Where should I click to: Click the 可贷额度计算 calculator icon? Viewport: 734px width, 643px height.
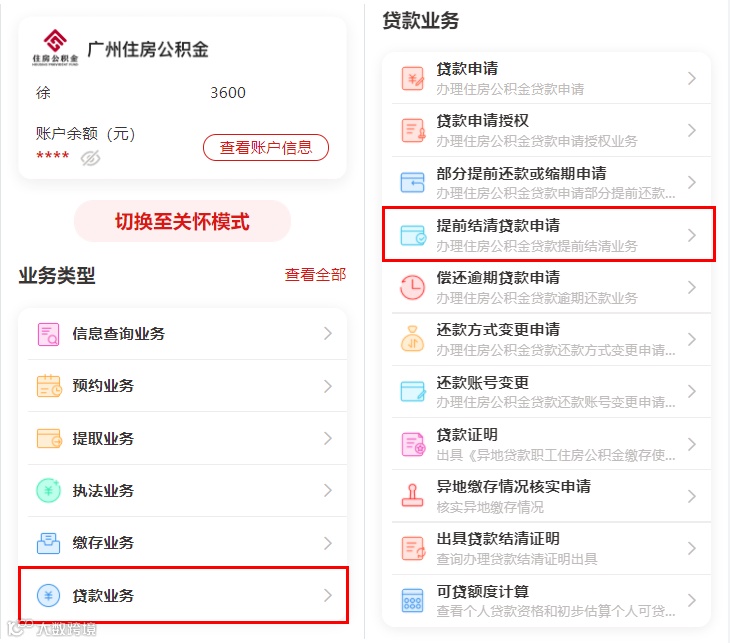click(x=413, y=601)
